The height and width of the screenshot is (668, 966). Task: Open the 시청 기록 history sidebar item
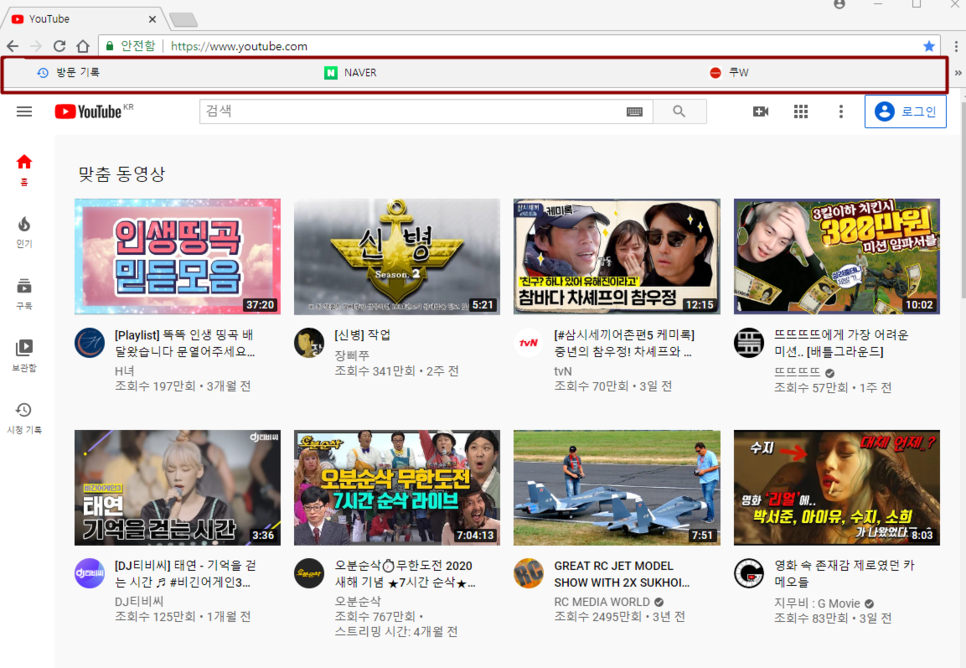tap(24, 417)
